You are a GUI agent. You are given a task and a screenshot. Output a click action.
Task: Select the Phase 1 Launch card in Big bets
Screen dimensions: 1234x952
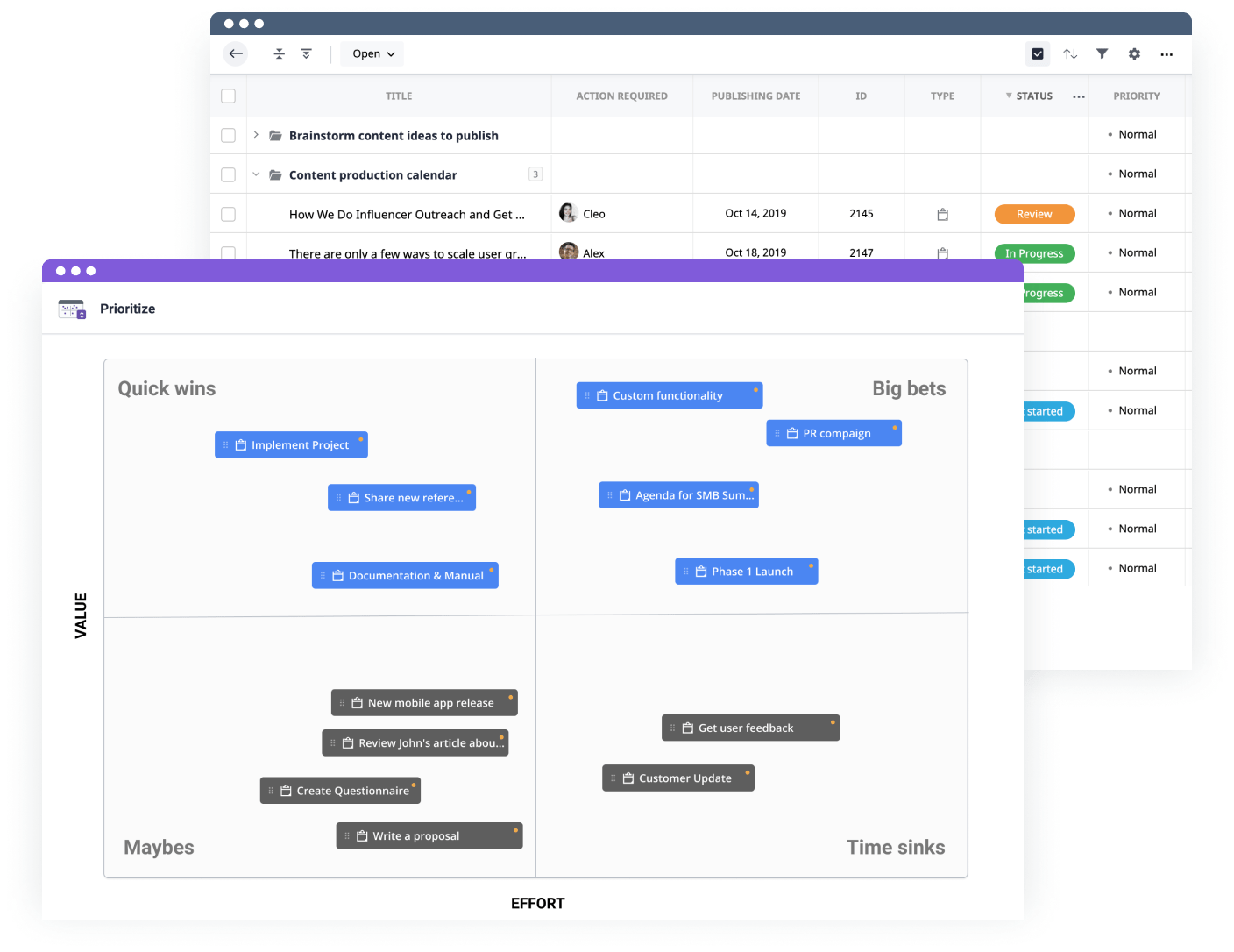pos(747,571)
